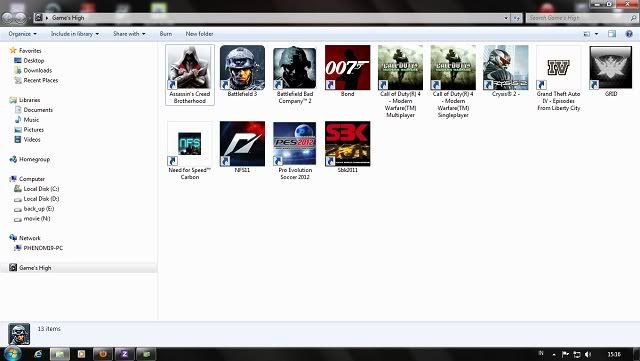Screen dimensions: 640x361
Task: Launch Internet Explorer from taskbar
Action: coord(38,354)
